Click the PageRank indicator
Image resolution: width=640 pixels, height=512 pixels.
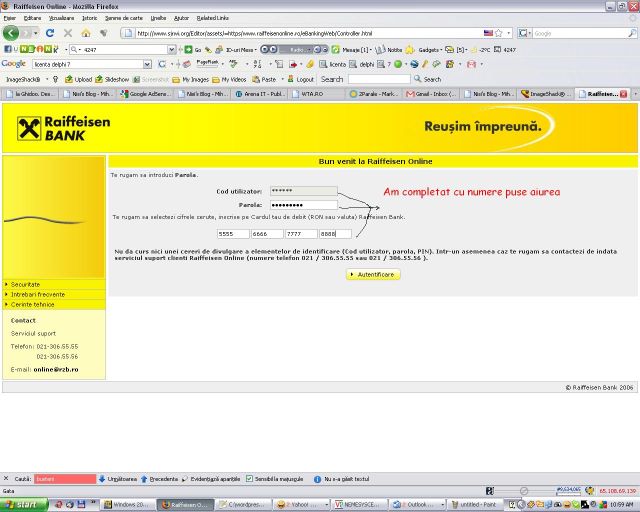click(207, 63)
